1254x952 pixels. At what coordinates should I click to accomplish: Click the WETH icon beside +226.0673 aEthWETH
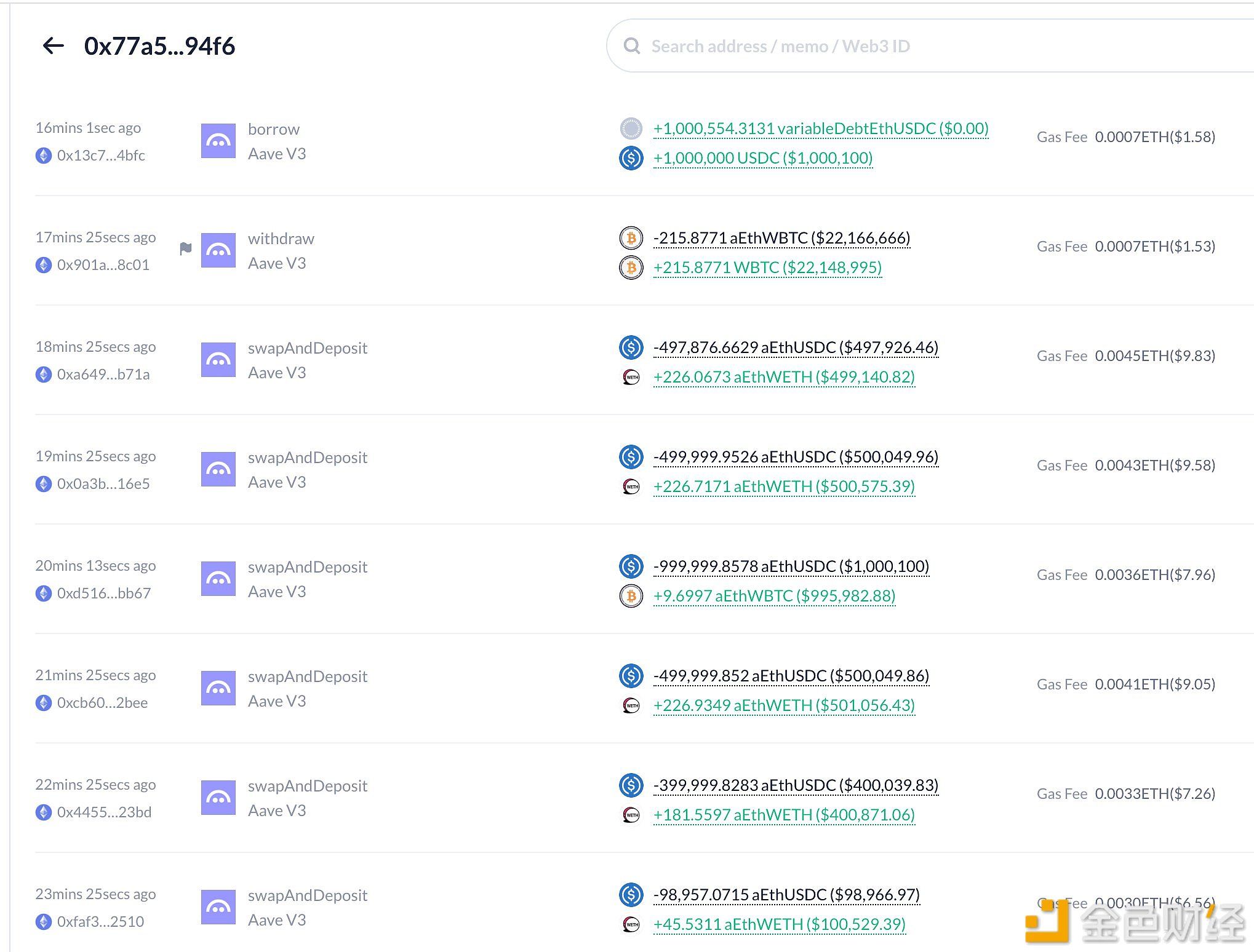tap(631, 377)
